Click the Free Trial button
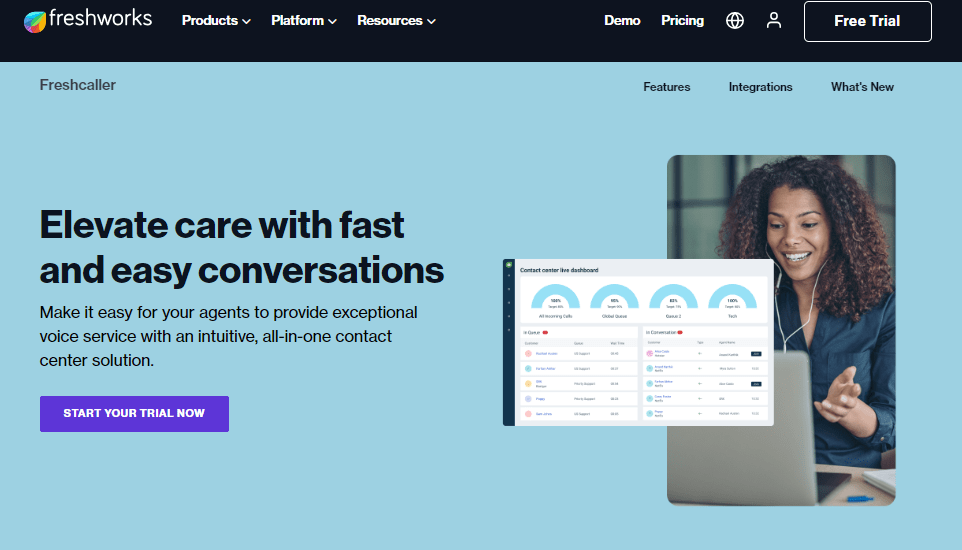Screen dimensions: 962x550 [868, 21]
